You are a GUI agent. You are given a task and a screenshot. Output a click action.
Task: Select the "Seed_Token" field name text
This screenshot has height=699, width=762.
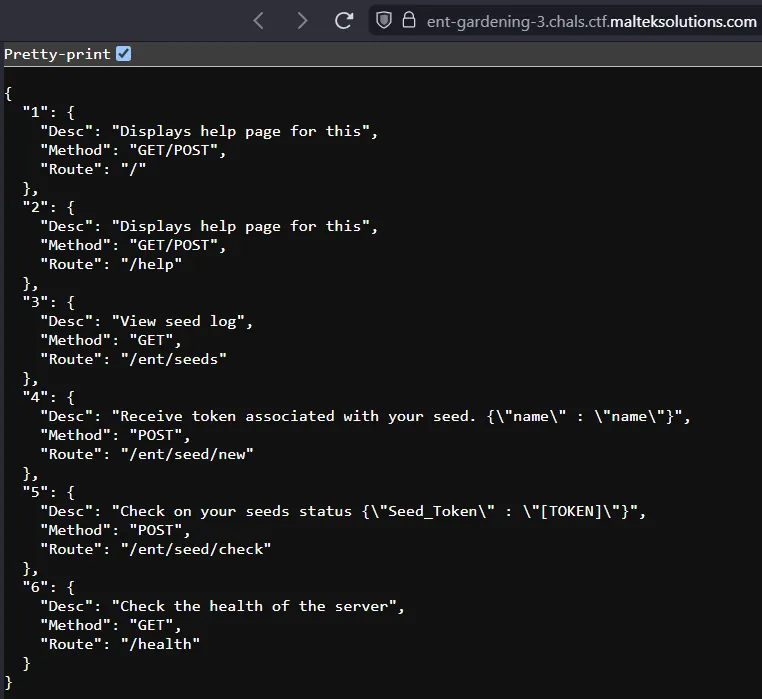pos(433,511)
